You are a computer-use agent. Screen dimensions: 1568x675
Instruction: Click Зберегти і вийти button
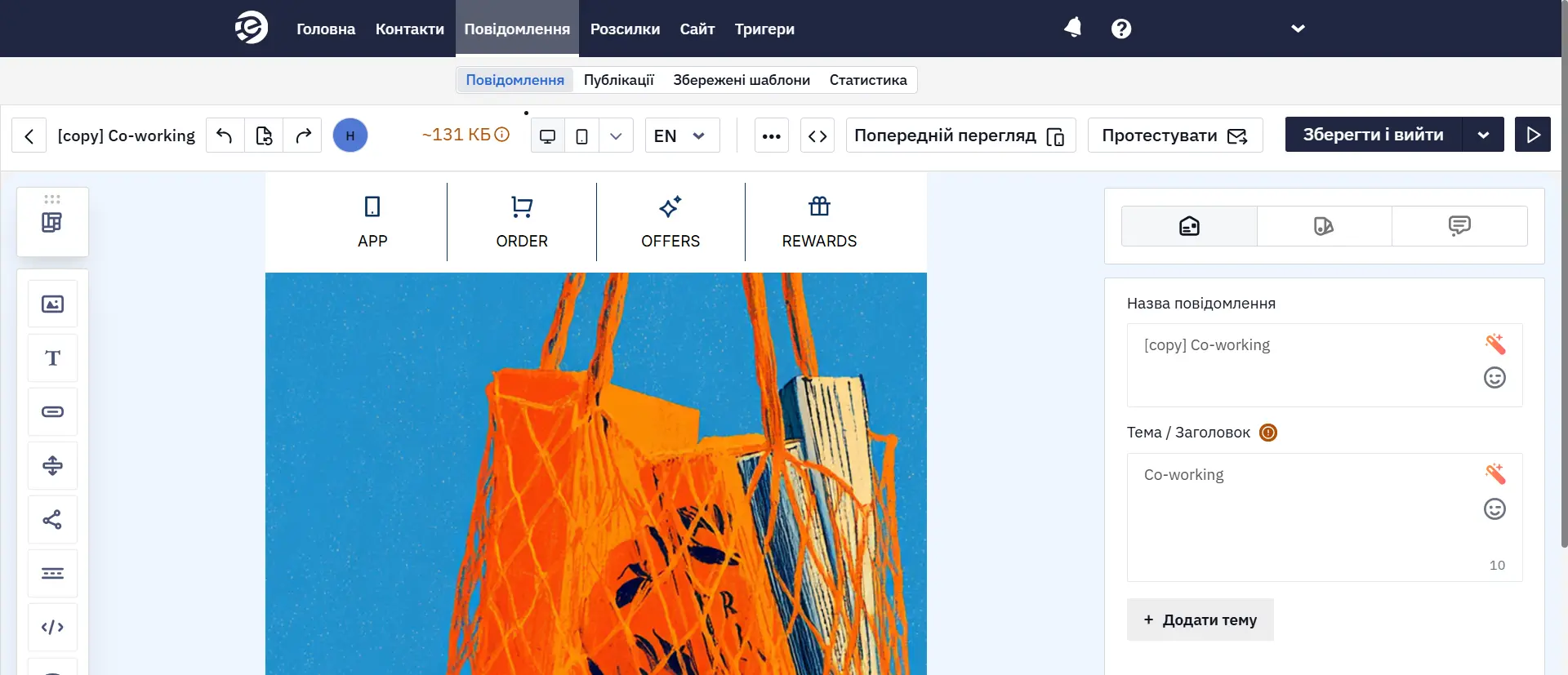pyautogui.click(x=1374, y=135)
